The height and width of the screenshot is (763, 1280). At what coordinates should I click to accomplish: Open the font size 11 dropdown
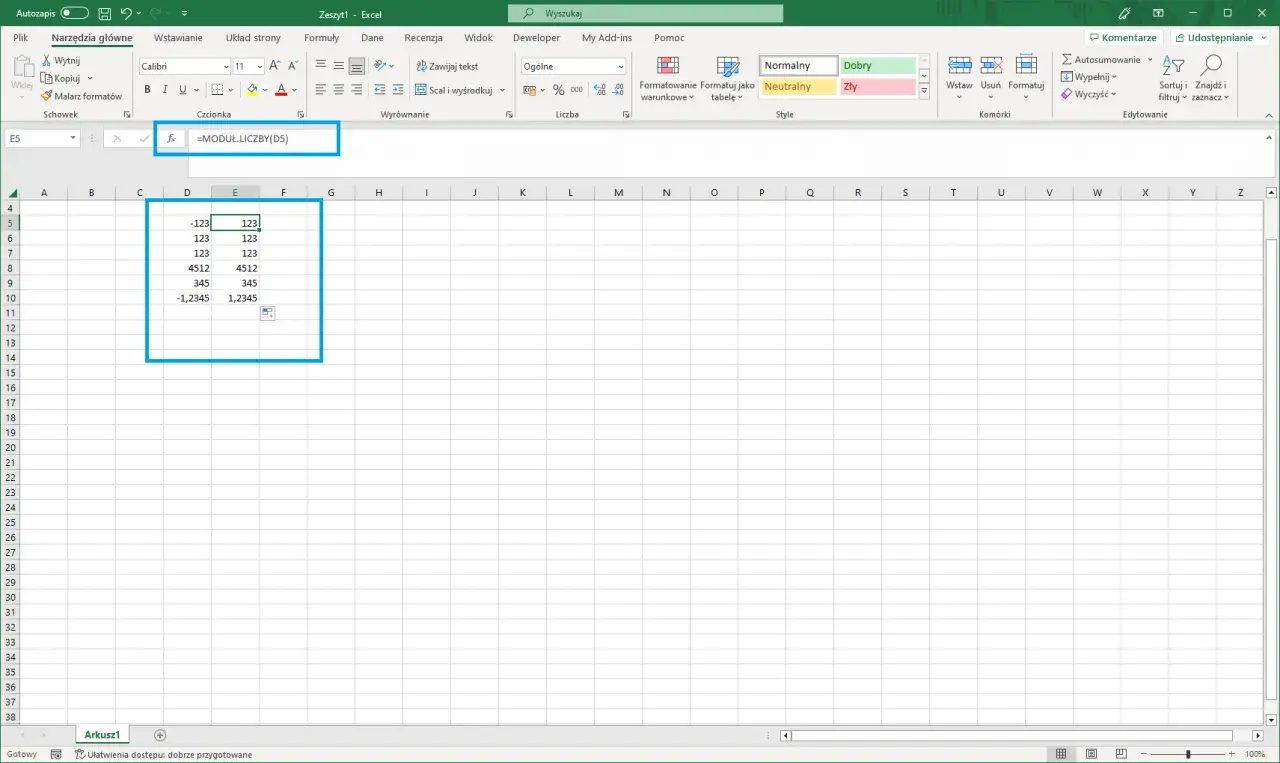point(260,66)
